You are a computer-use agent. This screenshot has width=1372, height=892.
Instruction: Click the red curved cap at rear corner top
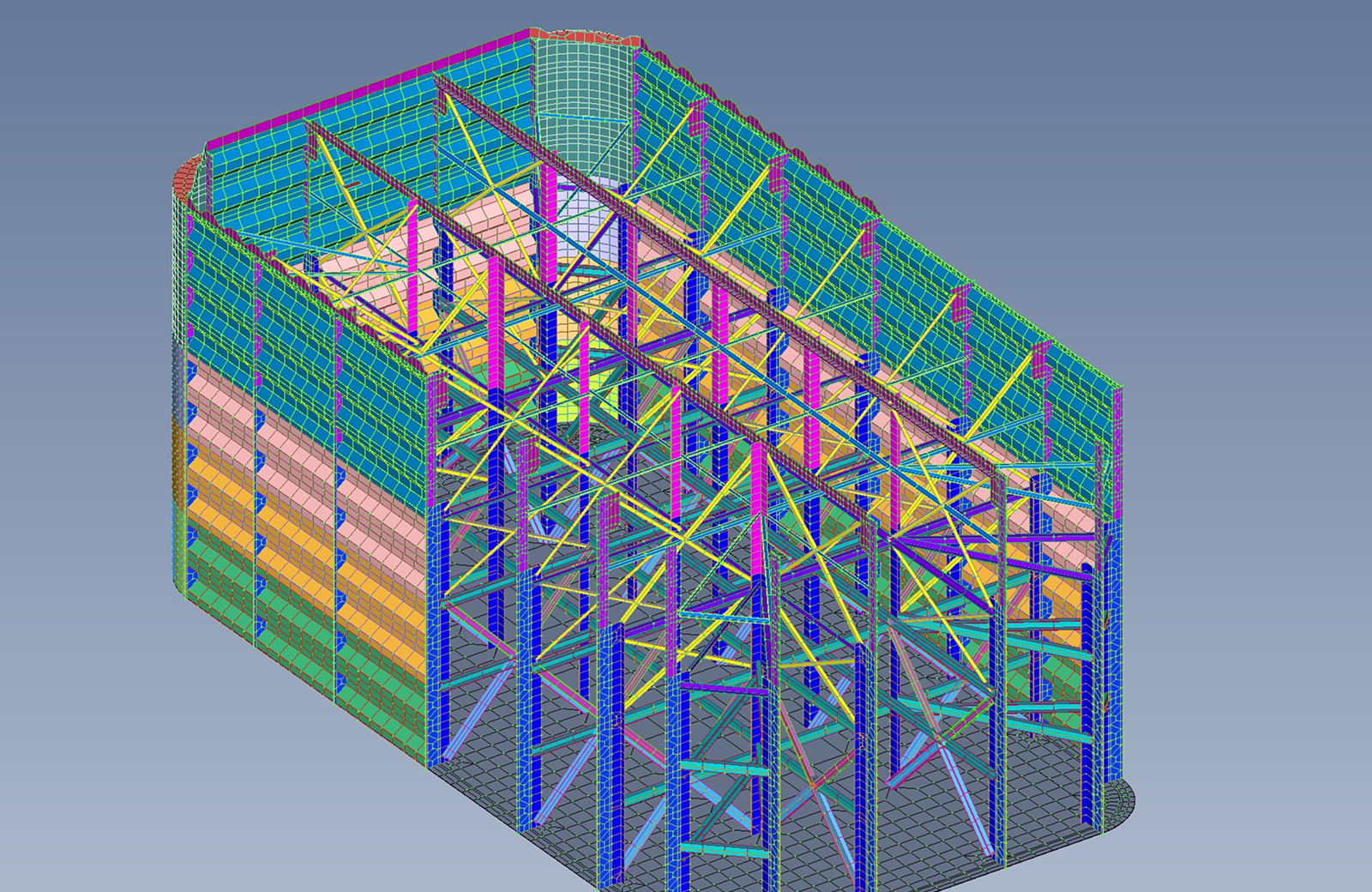tap(592, 37)
